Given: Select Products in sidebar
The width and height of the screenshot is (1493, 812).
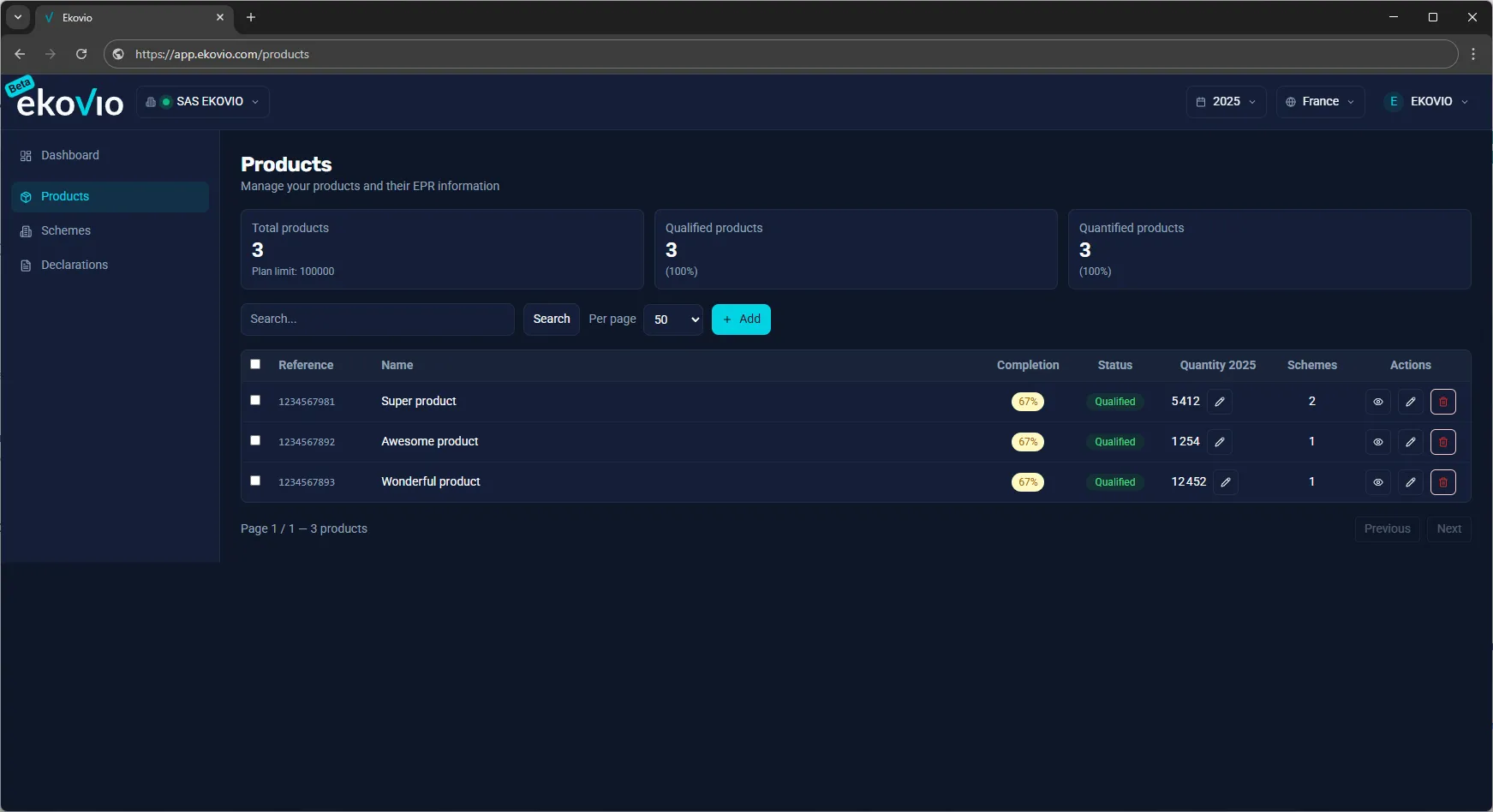Looking at the screenshot, I should point(110,196).
